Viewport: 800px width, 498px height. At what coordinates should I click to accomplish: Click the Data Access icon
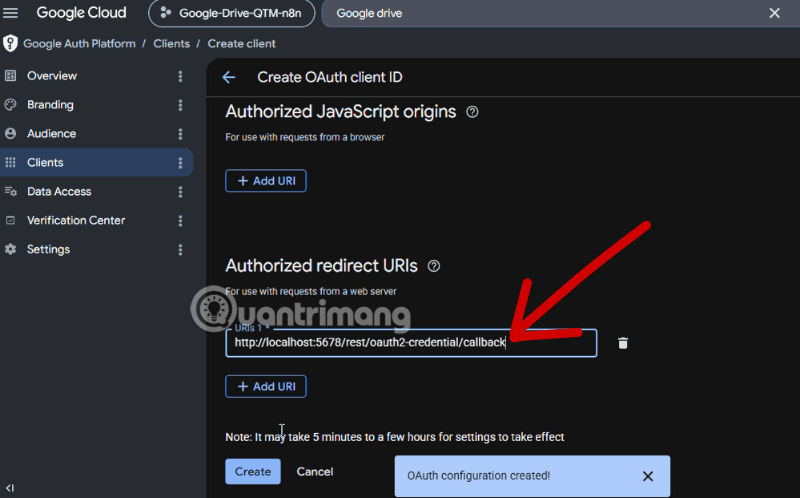click(x=10, y=192)
